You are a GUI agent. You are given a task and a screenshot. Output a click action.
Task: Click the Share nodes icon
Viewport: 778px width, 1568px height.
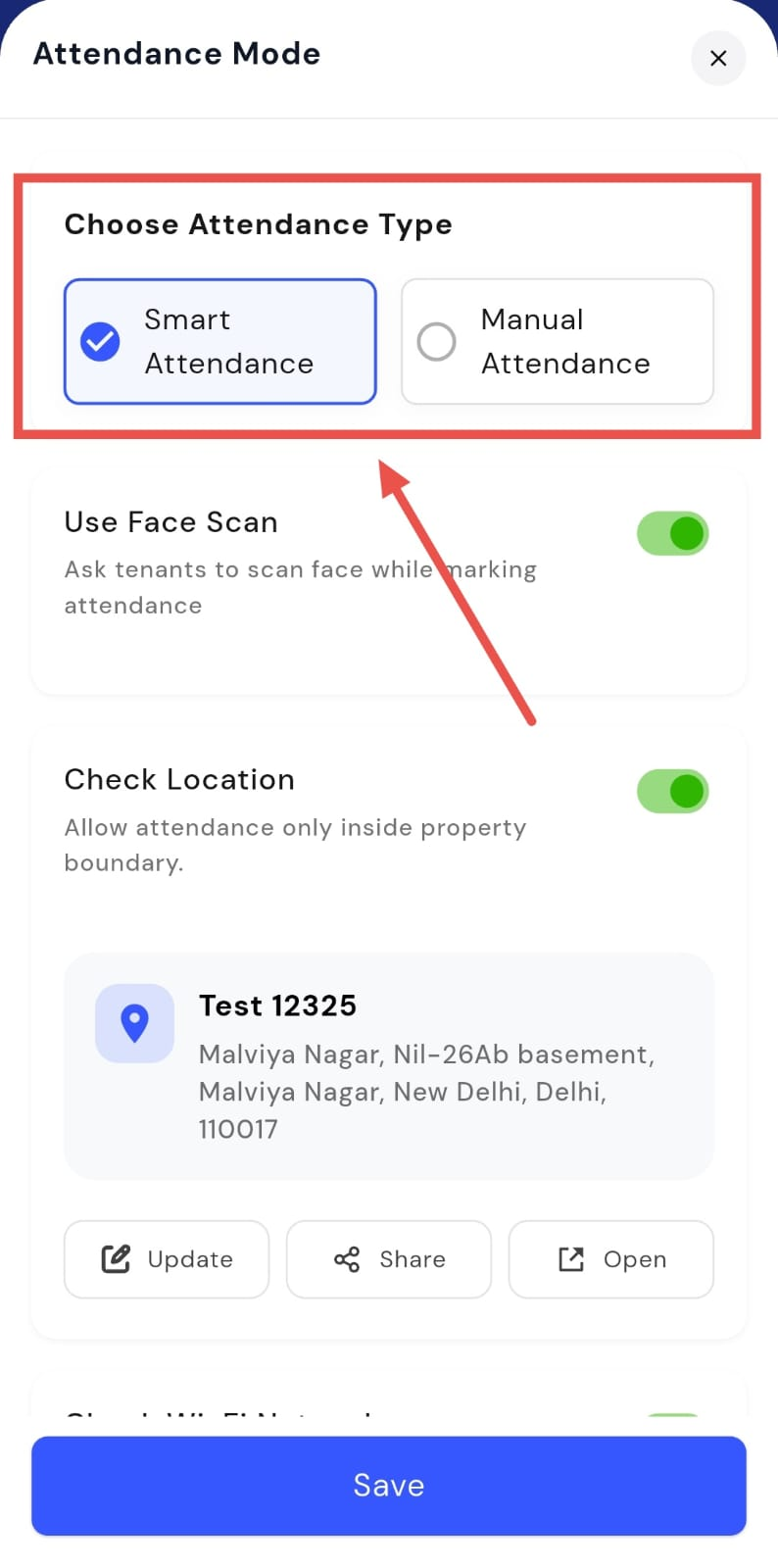pos(347,1259)
